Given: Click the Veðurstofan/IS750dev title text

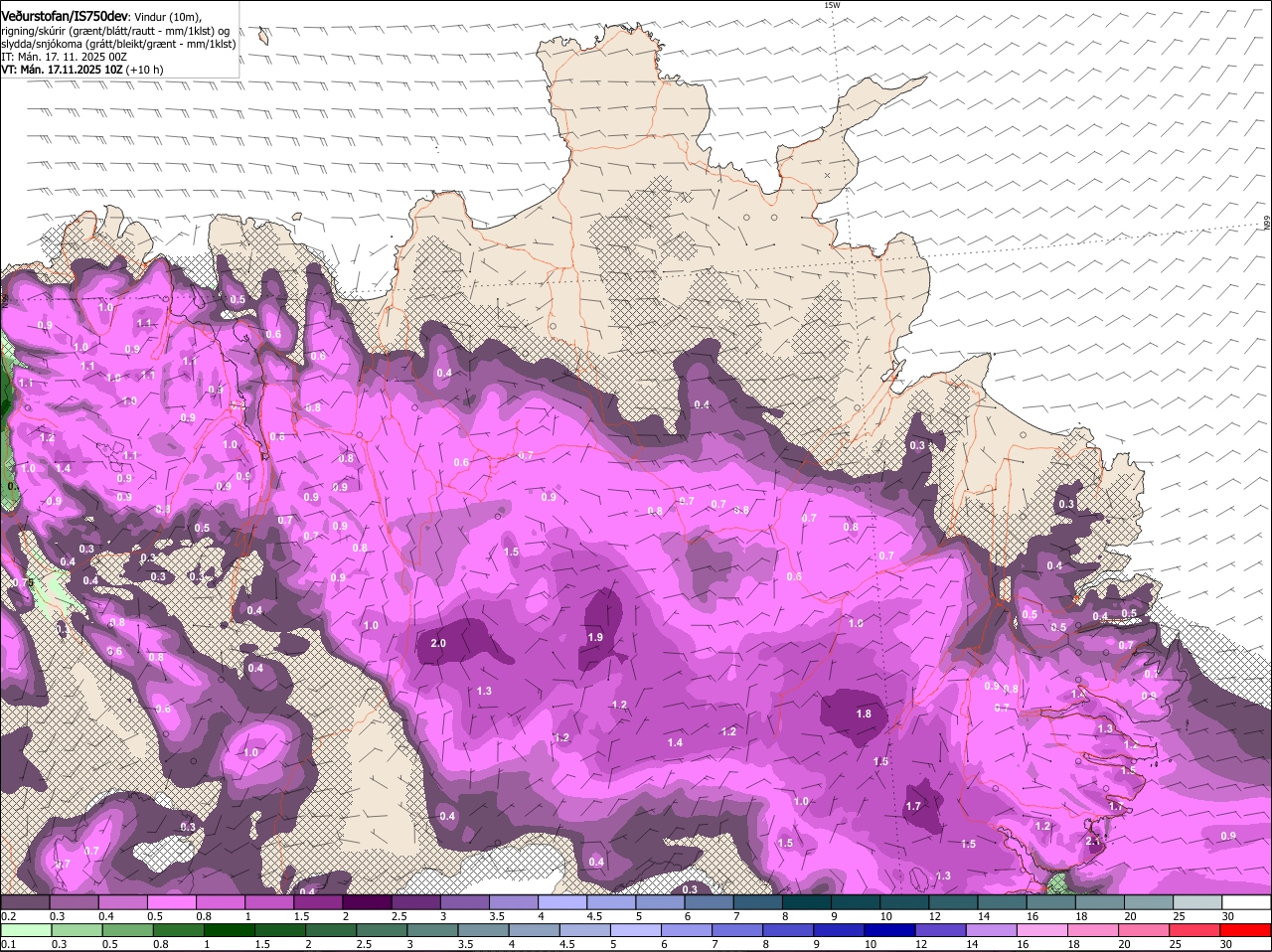Looking at the screenshot, I should pos(65,17).
